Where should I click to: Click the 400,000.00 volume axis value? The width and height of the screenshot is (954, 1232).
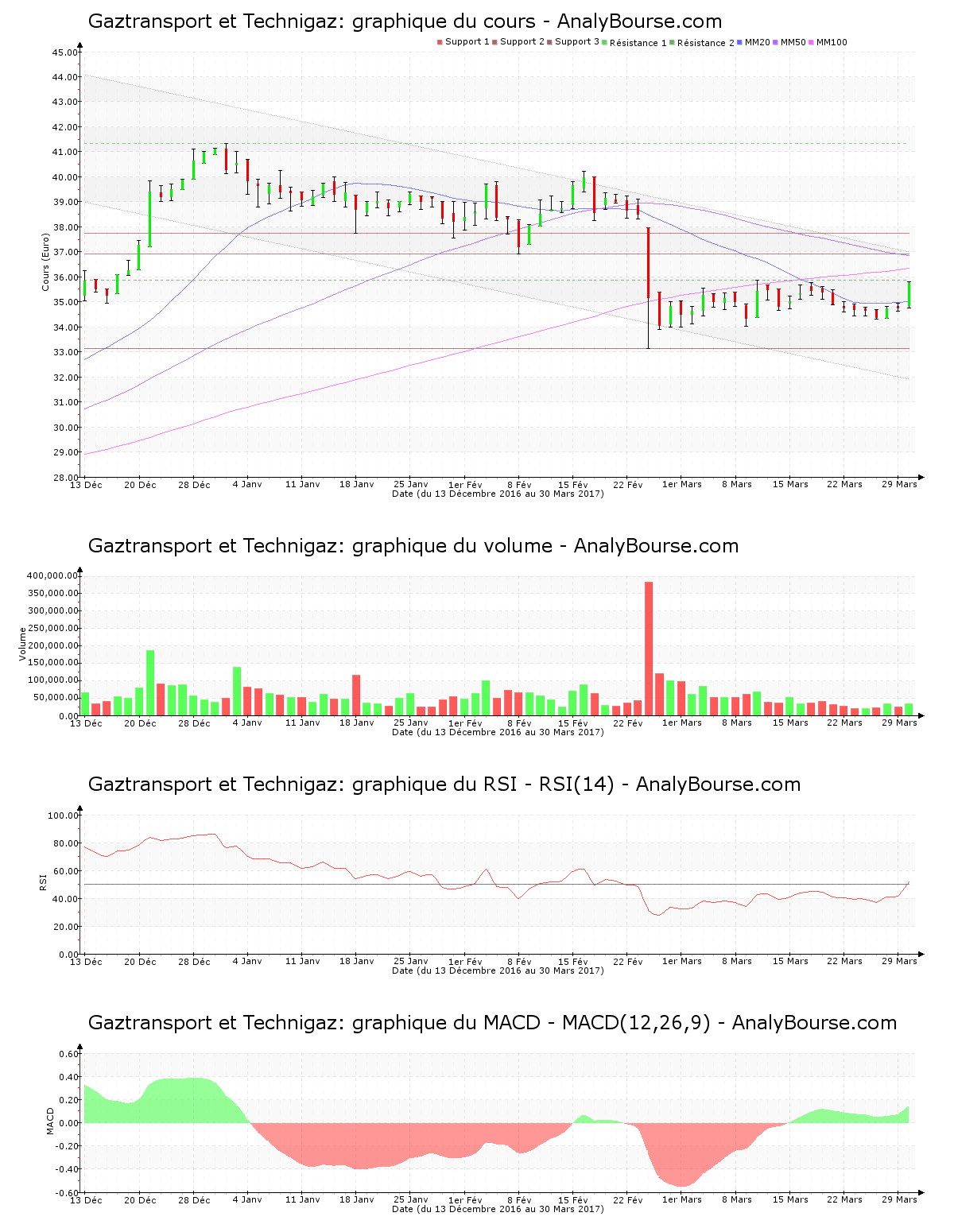click(52, 575)
